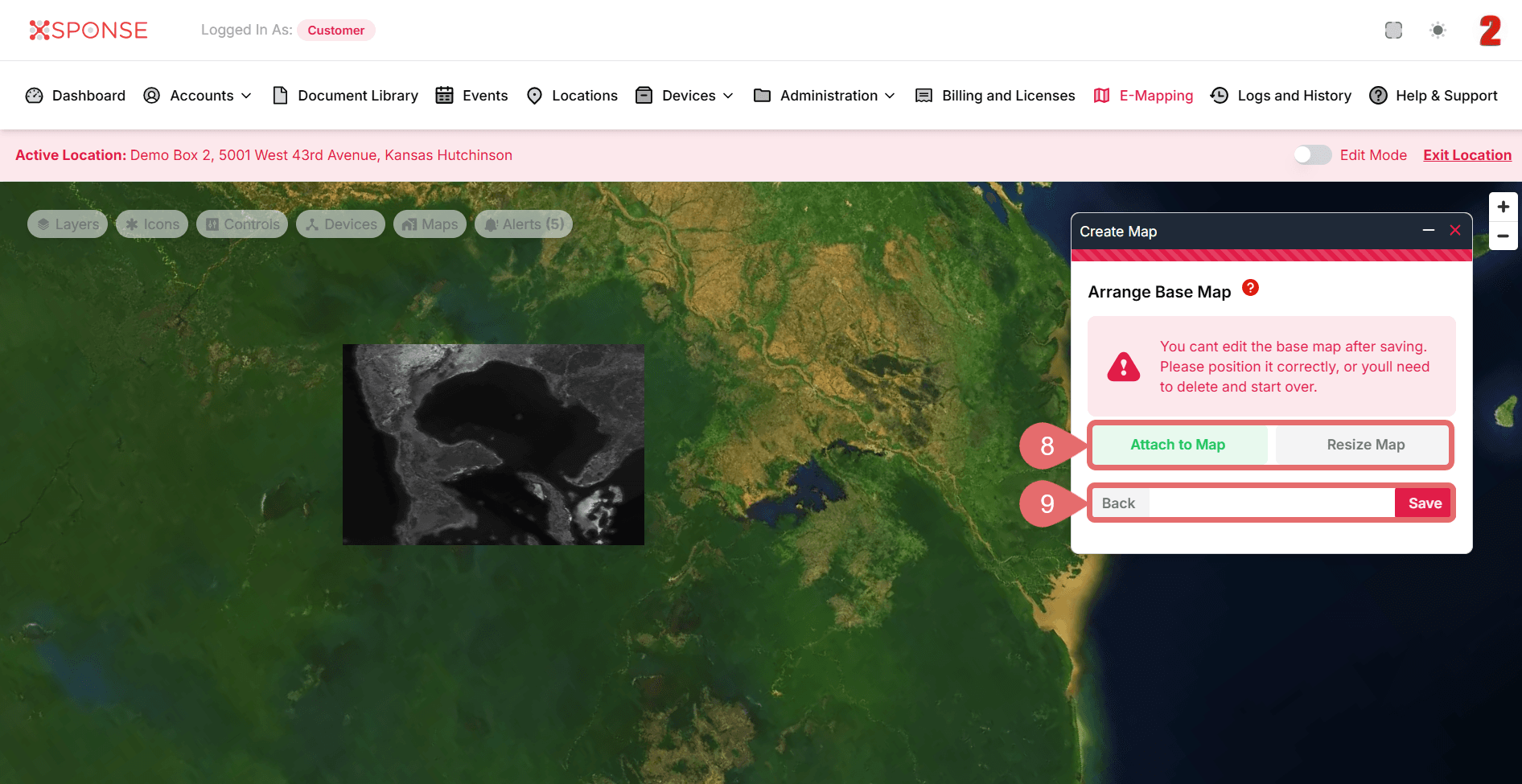Expand the Accounts dropdown menu
Image resolution: width=1522 pixels, height=784 pixels.
pos(198,96)
